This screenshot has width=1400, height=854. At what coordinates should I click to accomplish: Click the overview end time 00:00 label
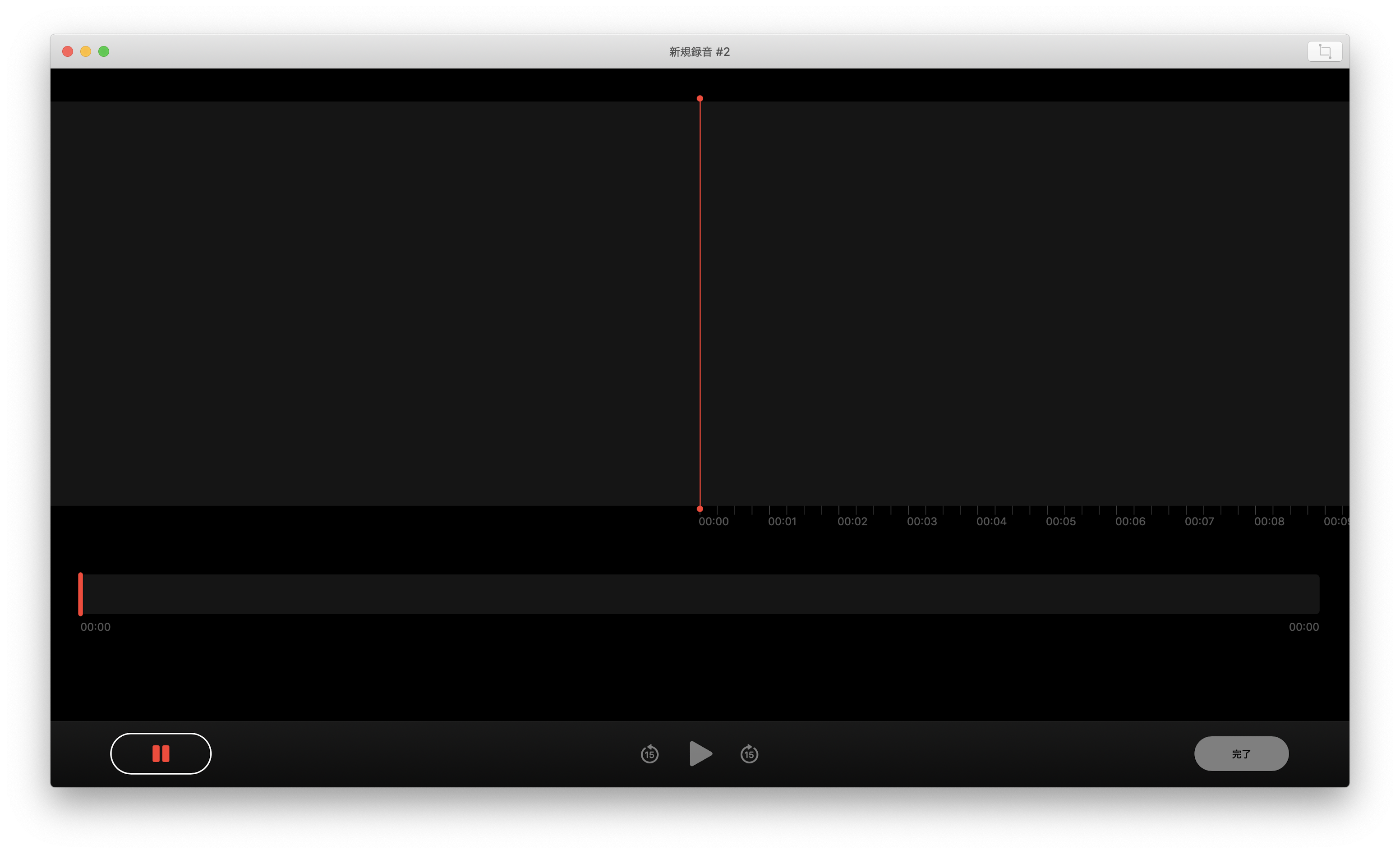pos(1303,627)
